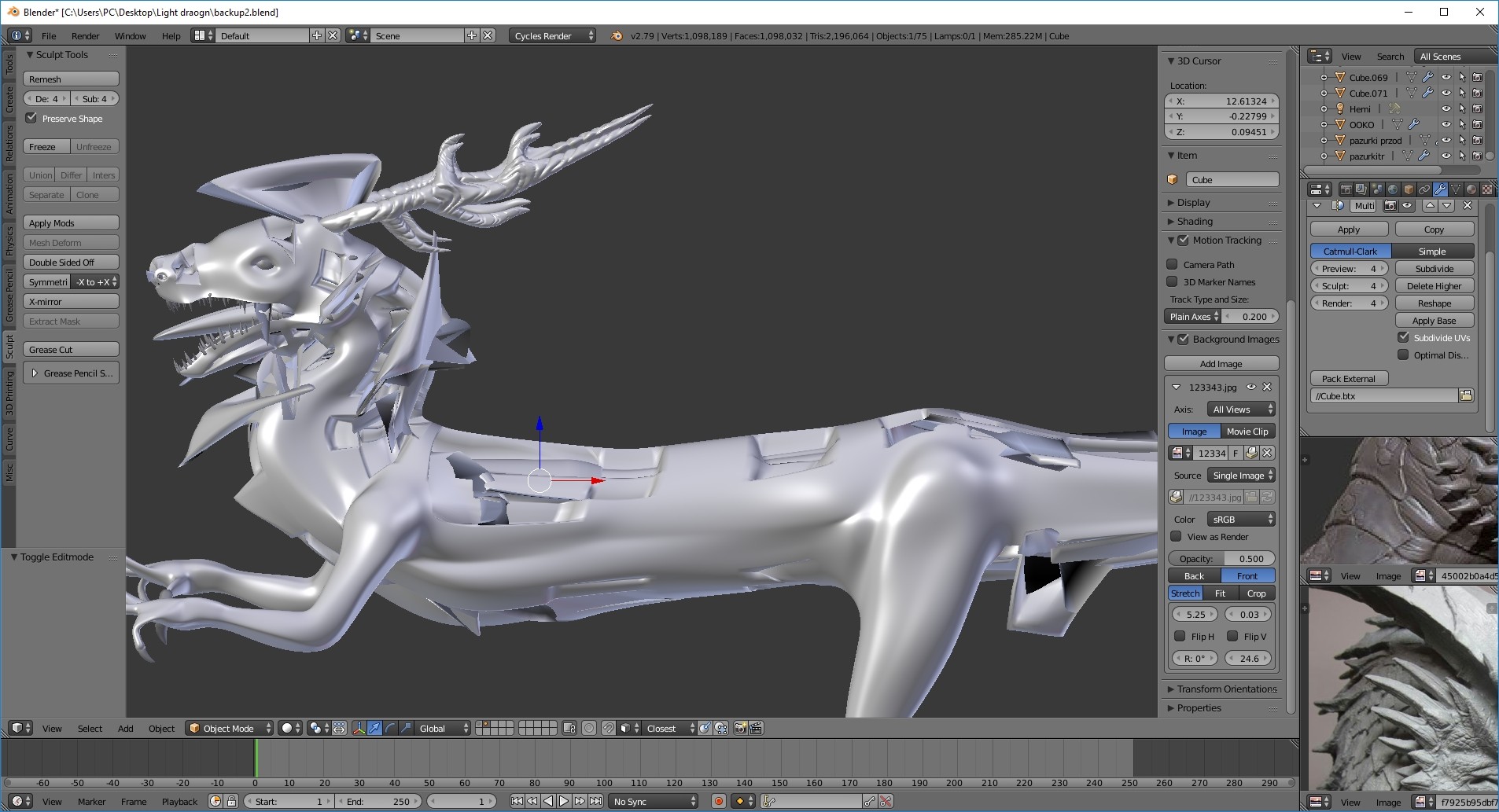
Task: Open the Render properties tab camera icon
Action: pos(1346,189)
